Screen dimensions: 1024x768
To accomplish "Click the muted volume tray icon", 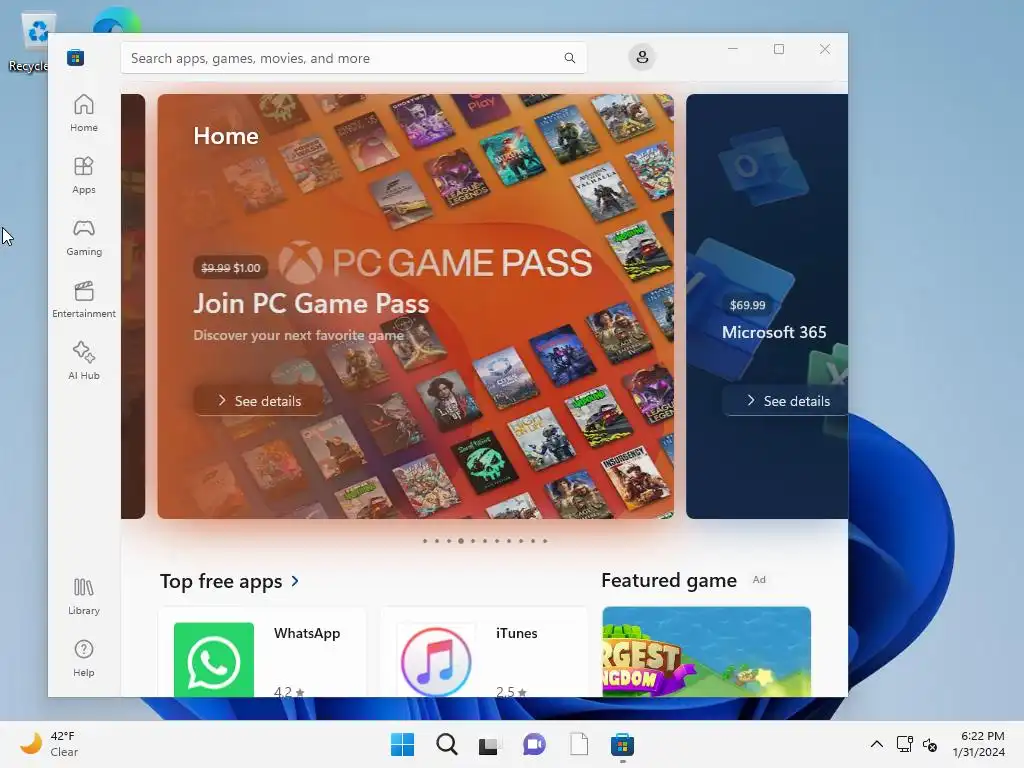I will click(930, 744).
